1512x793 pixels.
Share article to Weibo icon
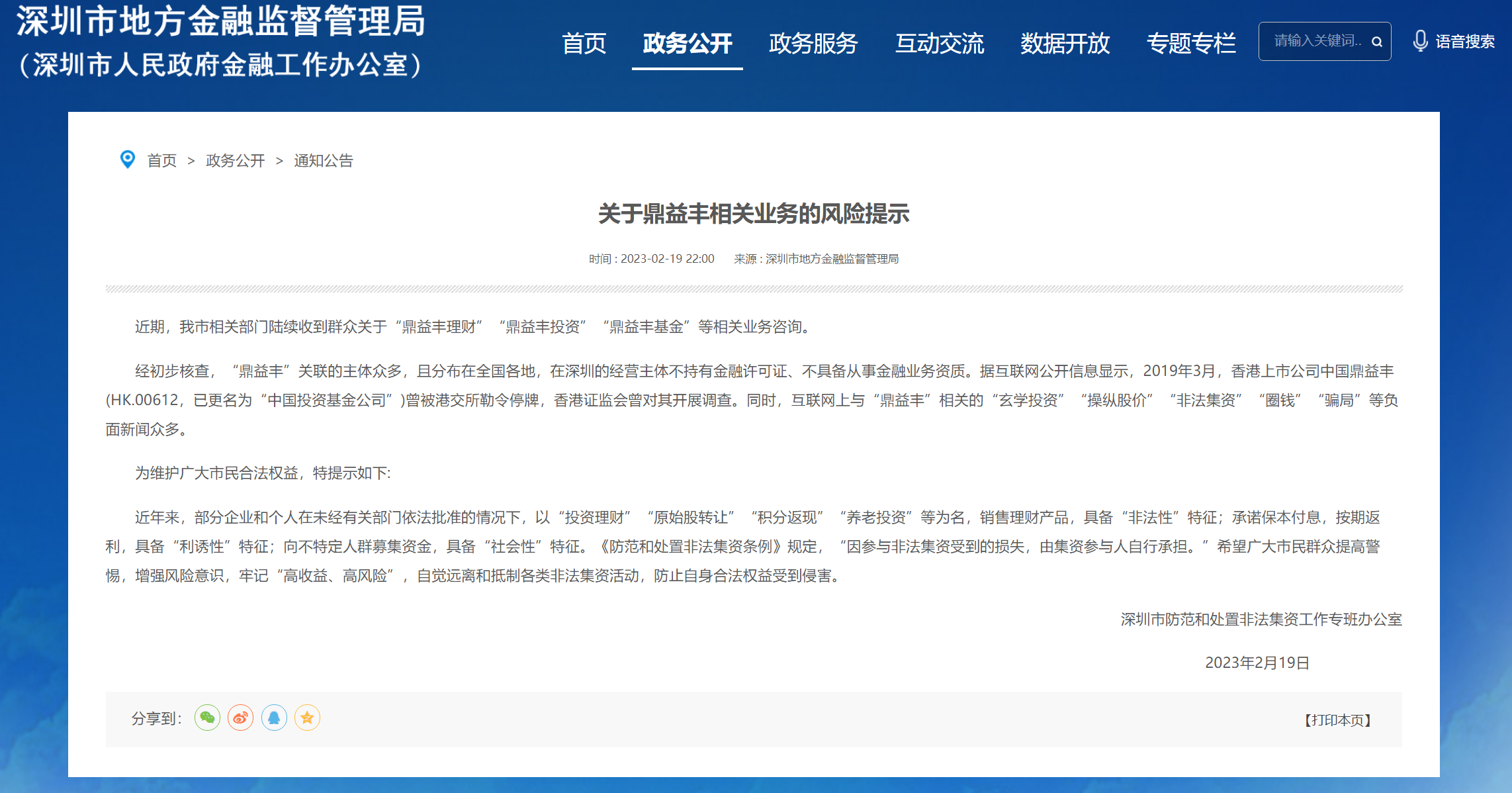(x=240, y=718)
